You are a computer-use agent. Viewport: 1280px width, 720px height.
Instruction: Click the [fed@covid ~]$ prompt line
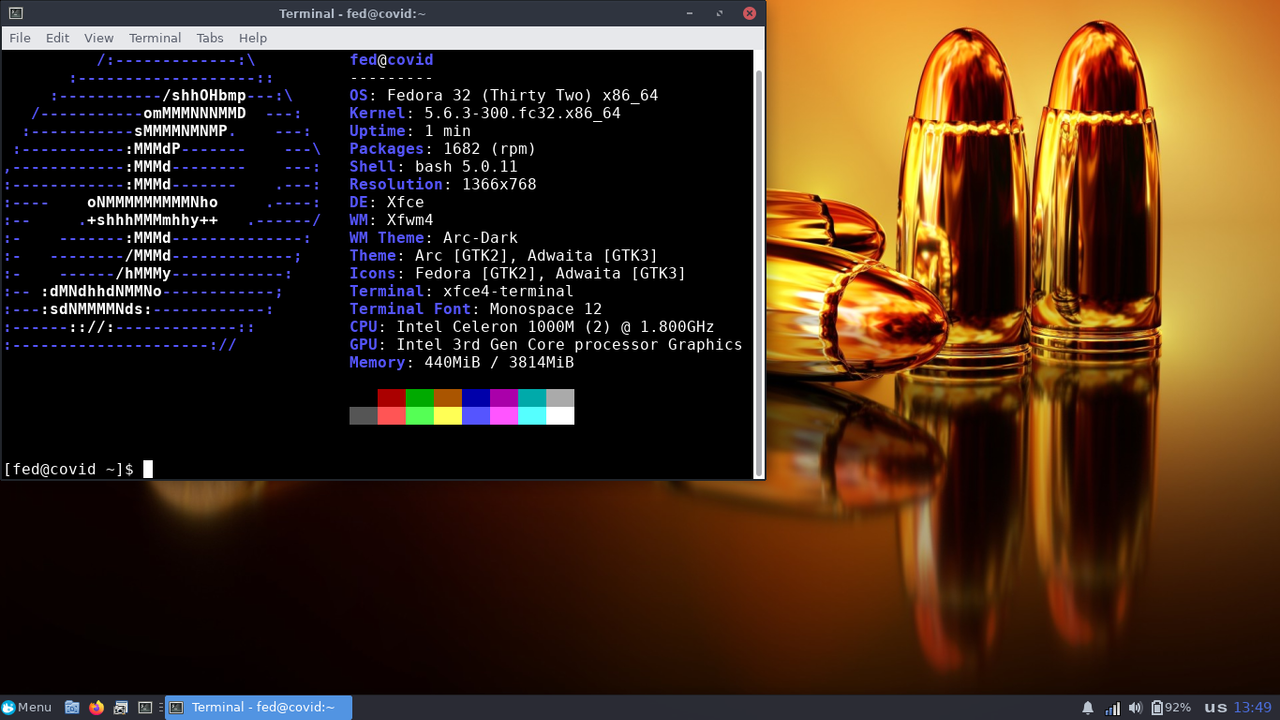(x=78, y=469)
